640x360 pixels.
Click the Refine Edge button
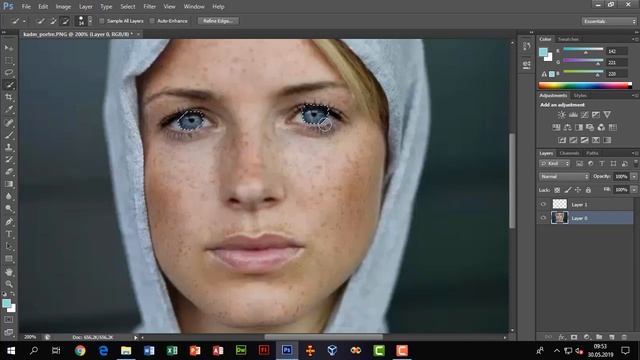point(218,21)
